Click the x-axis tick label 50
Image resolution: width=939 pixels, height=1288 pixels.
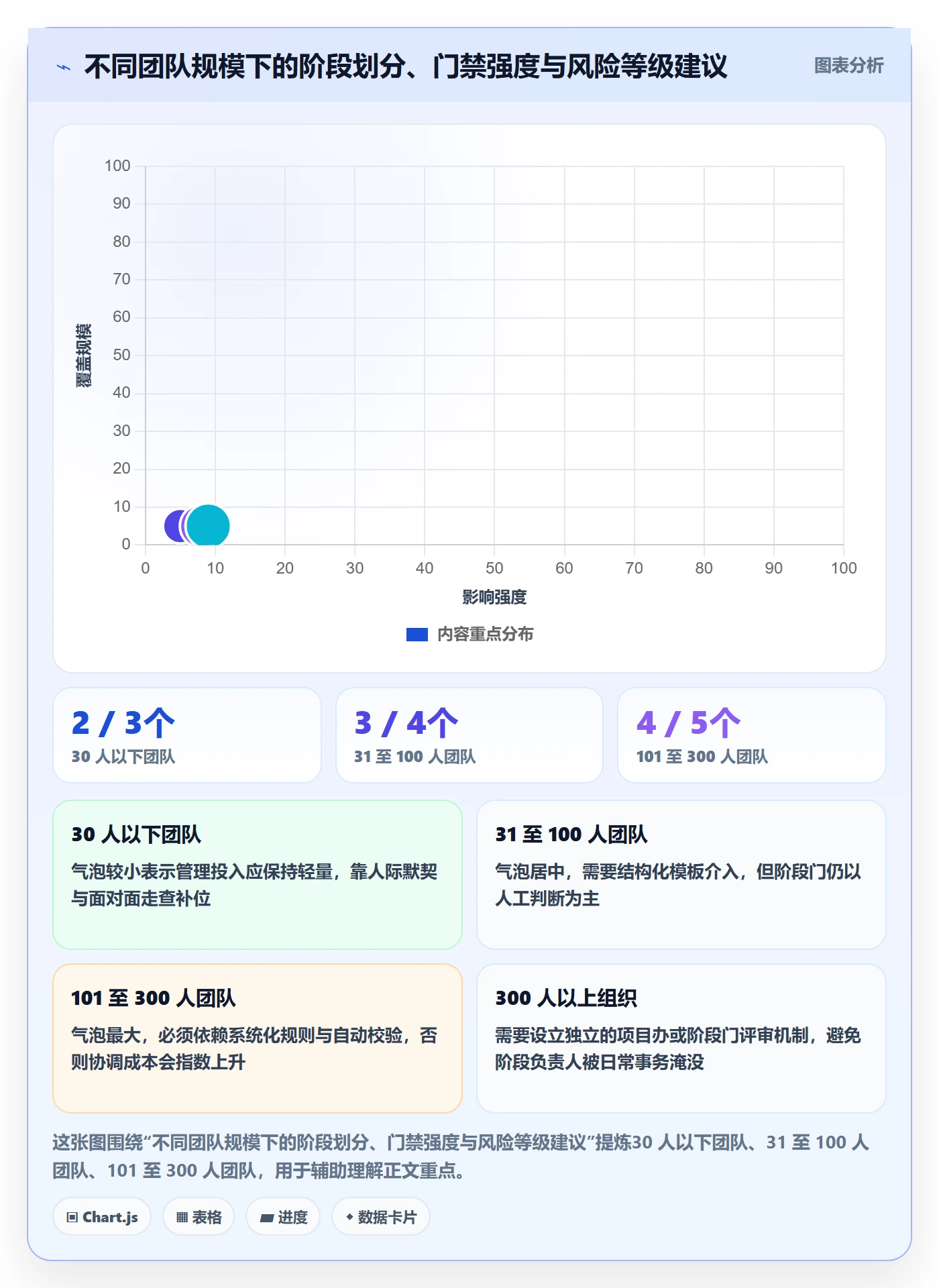pyautogui.click(x=494, y=568)
